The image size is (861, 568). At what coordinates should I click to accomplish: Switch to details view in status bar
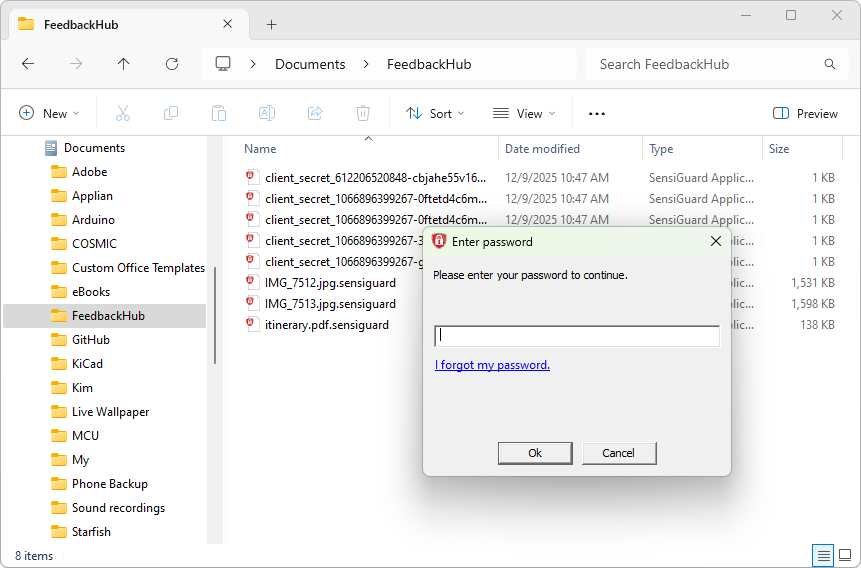(823, 555)
